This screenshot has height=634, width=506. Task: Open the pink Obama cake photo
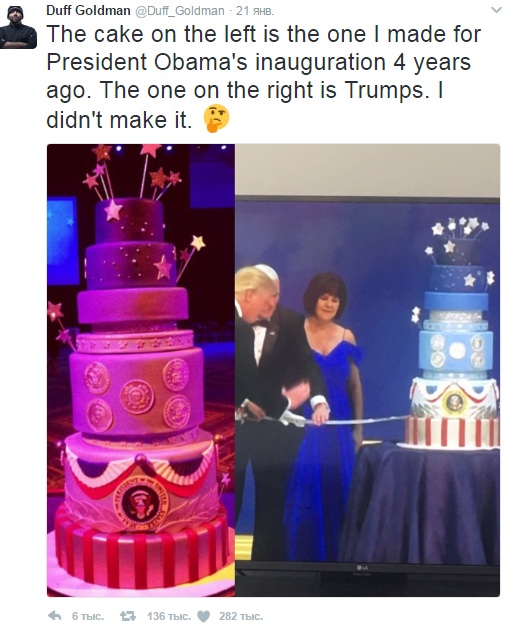141,370
